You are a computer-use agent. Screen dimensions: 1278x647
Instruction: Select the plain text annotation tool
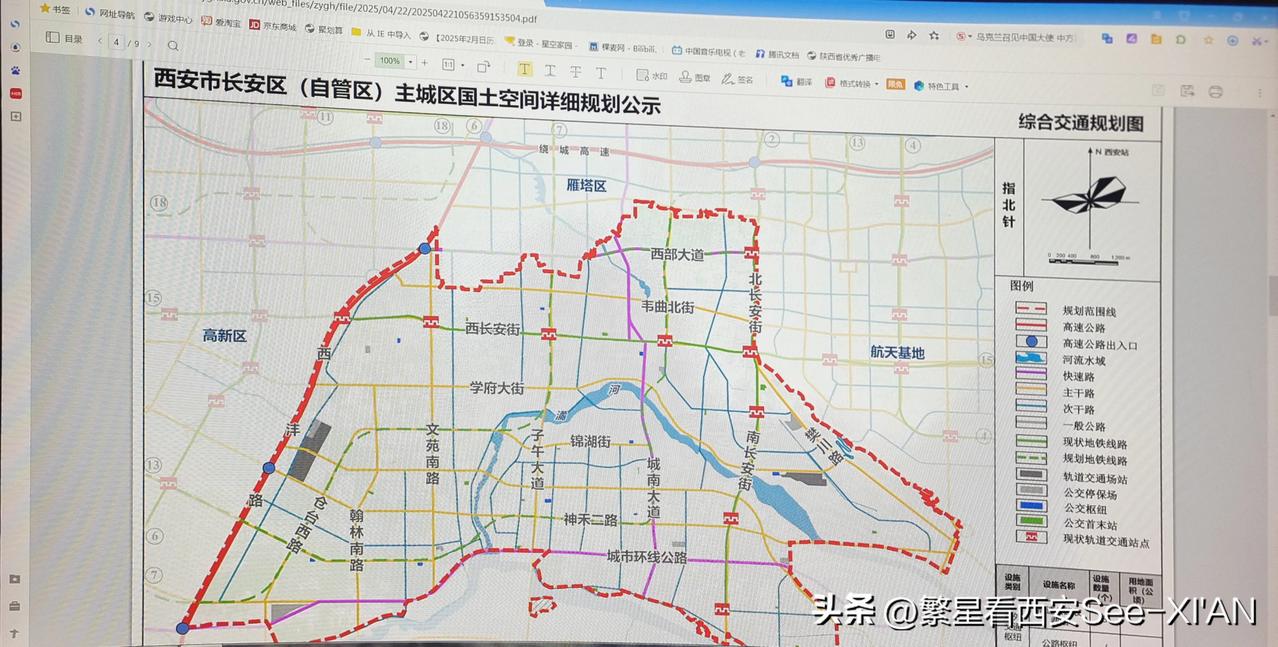coord(600,72)
